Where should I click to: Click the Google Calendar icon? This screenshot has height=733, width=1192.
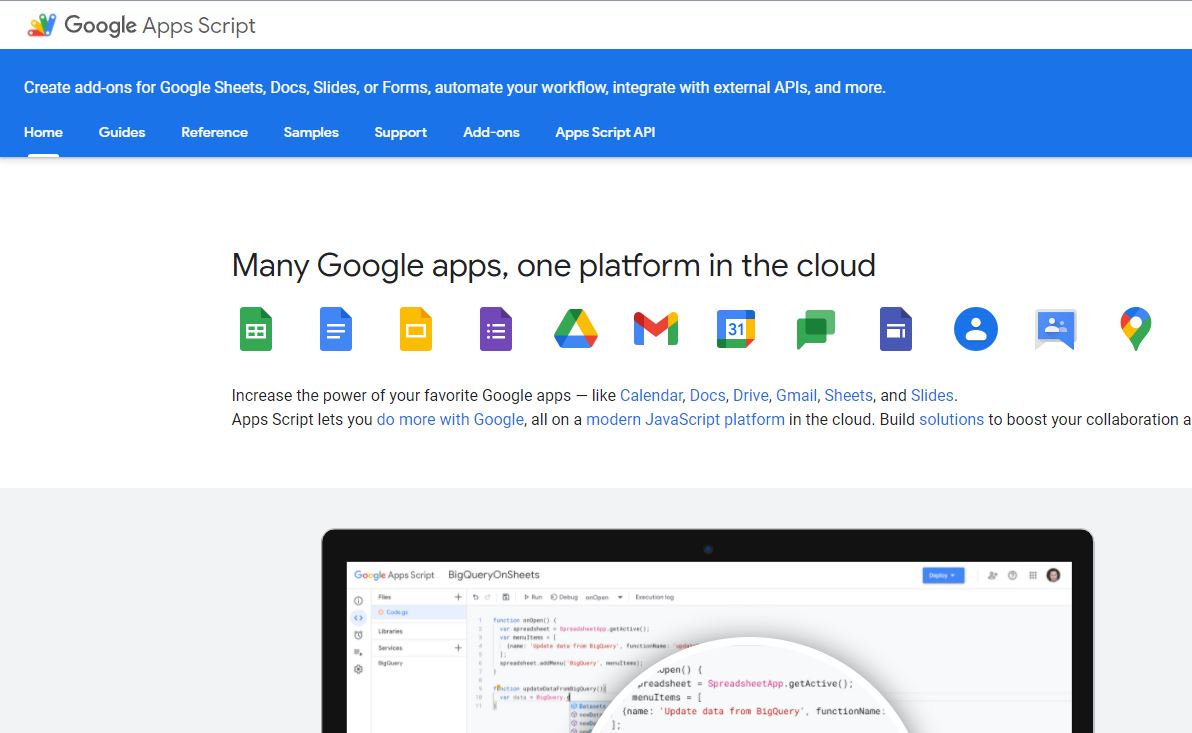736,329
